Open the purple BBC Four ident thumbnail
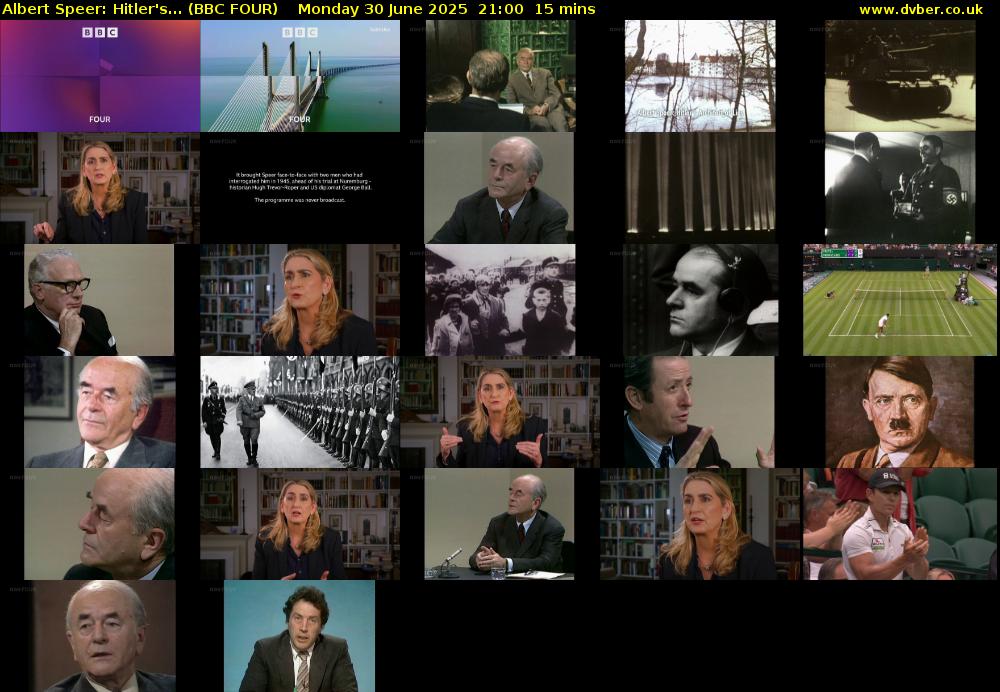Viewport: 1000px width, 692px height. point(100,76)
